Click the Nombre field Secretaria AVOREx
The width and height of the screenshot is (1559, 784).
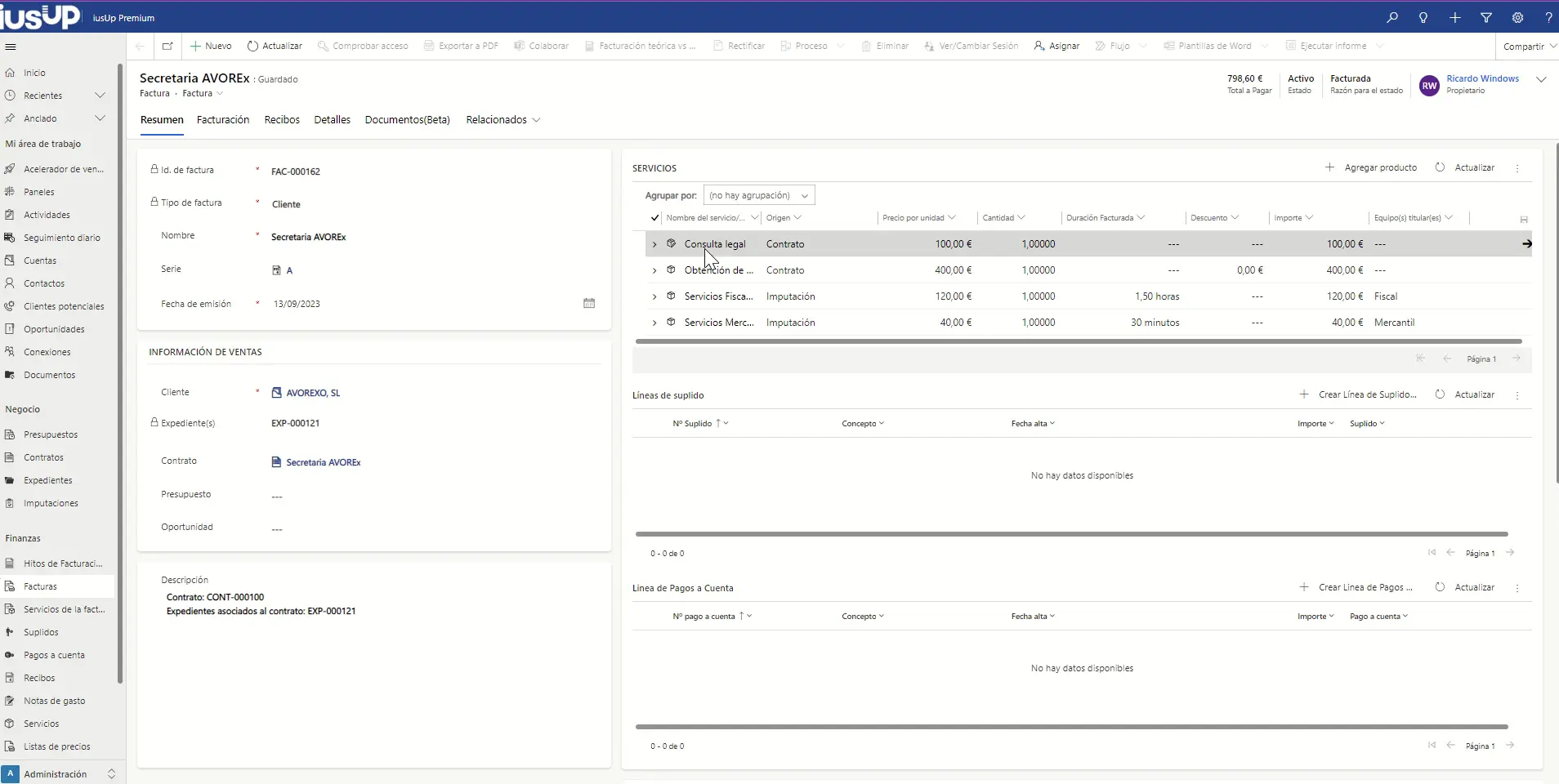pyautogui.click(x=309, y=237)
